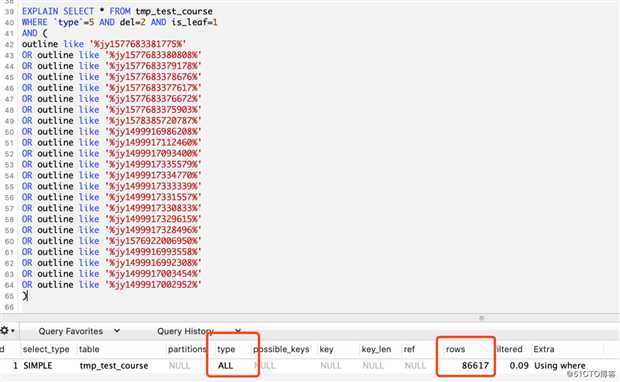This screenshot has height=382, width=620.
Task: Click the 'AND (' line 41
Action: (34, 33)
